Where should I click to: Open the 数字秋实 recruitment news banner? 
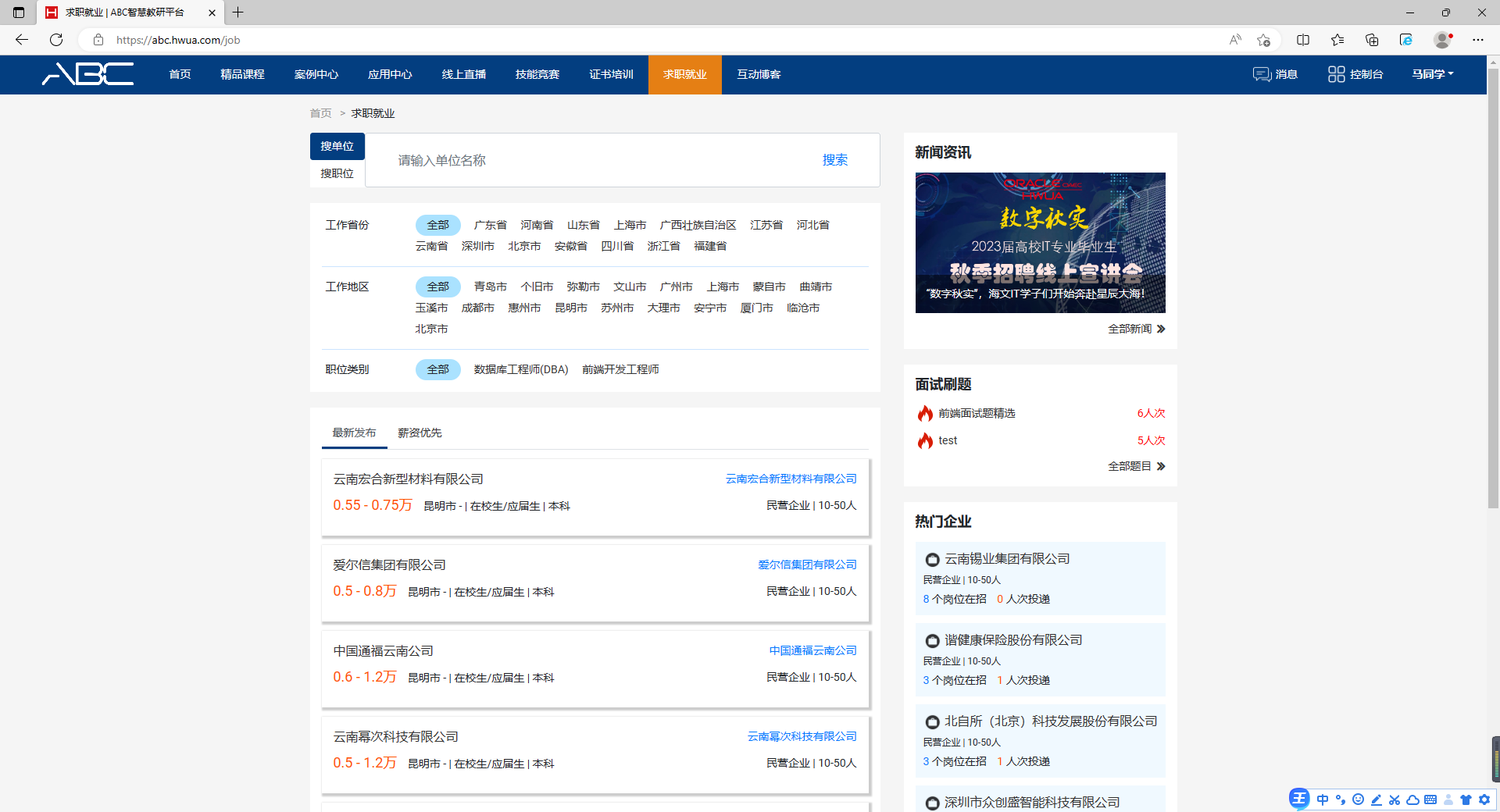click(x=1040, y=243)
